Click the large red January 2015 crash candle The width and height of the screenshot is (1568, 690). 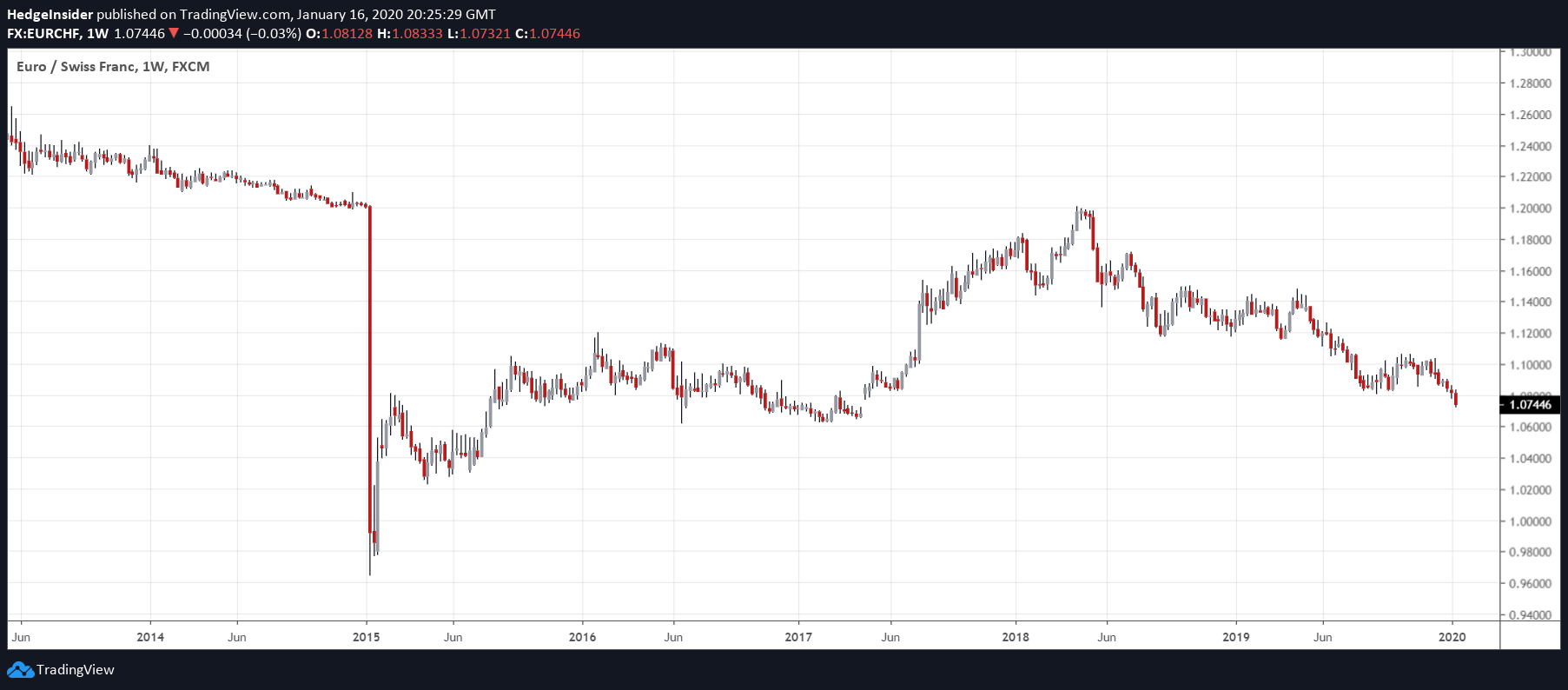[x=370, y=369]
